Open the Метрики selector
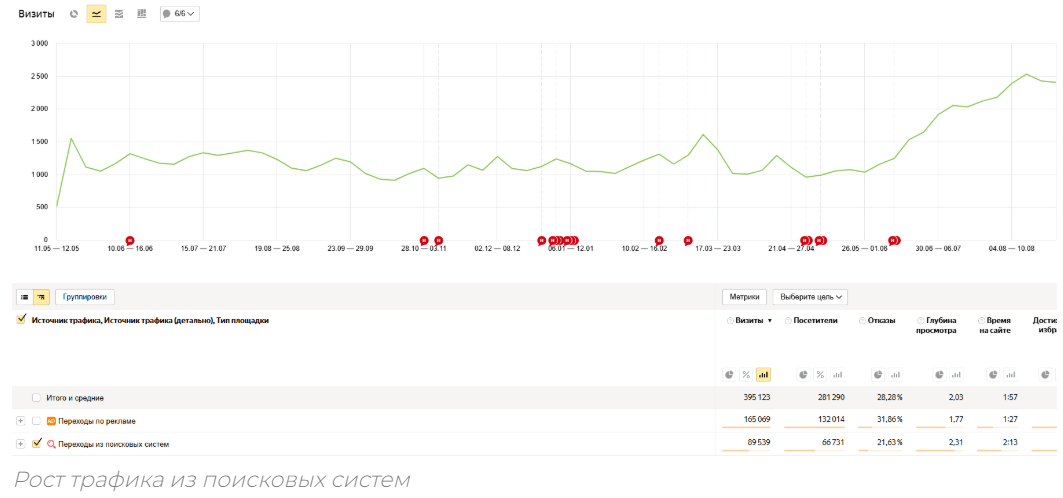 744,297
